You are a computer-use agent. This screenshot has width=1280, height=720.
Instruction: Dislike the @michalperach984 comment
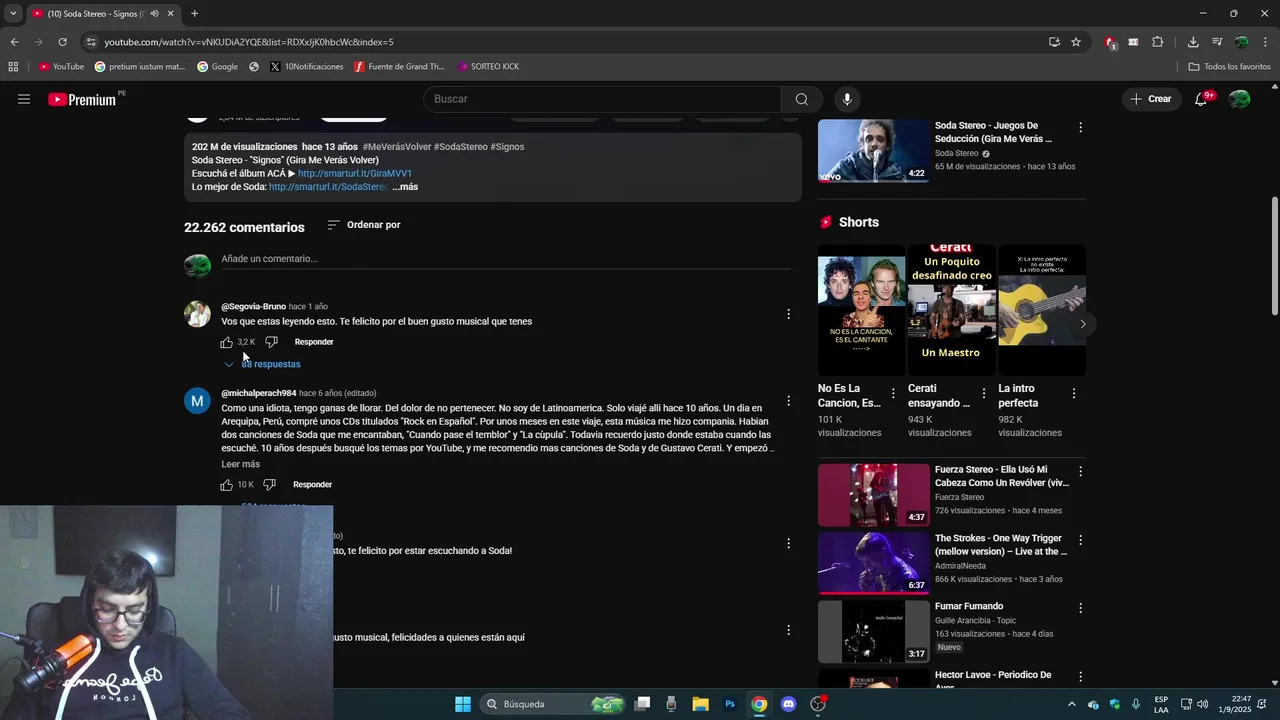pos(269,485)
